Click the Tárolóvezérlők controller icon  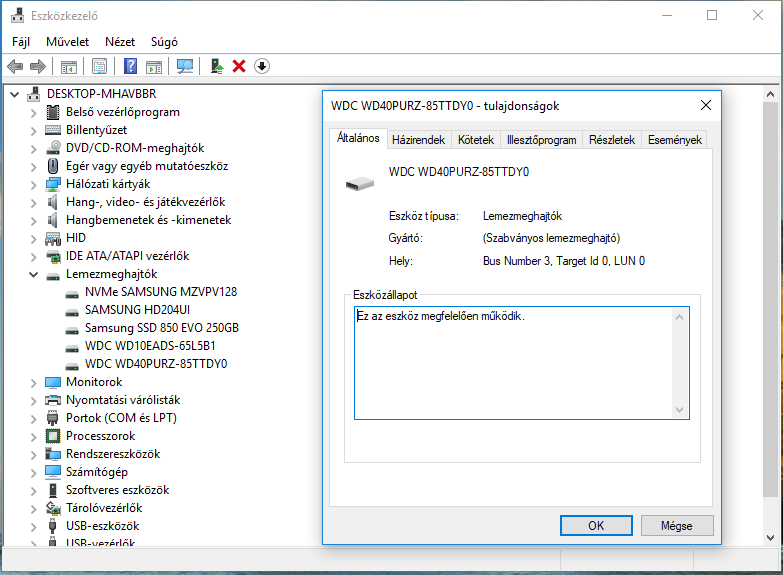(53, 508)
